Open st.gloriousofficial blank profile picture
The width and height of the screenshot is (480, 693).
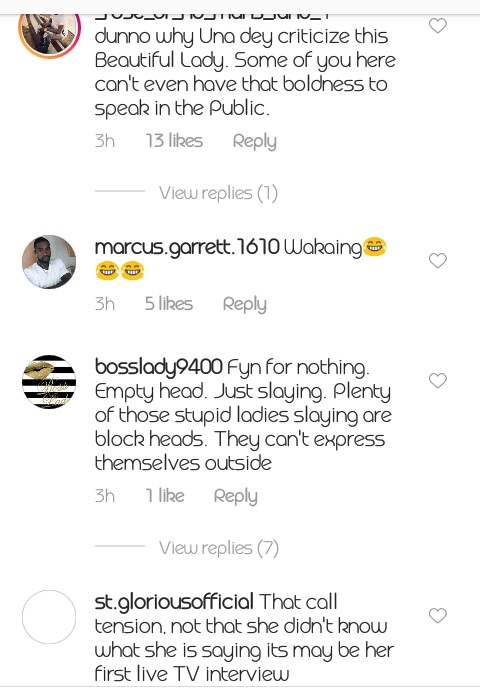coord(49,617)
